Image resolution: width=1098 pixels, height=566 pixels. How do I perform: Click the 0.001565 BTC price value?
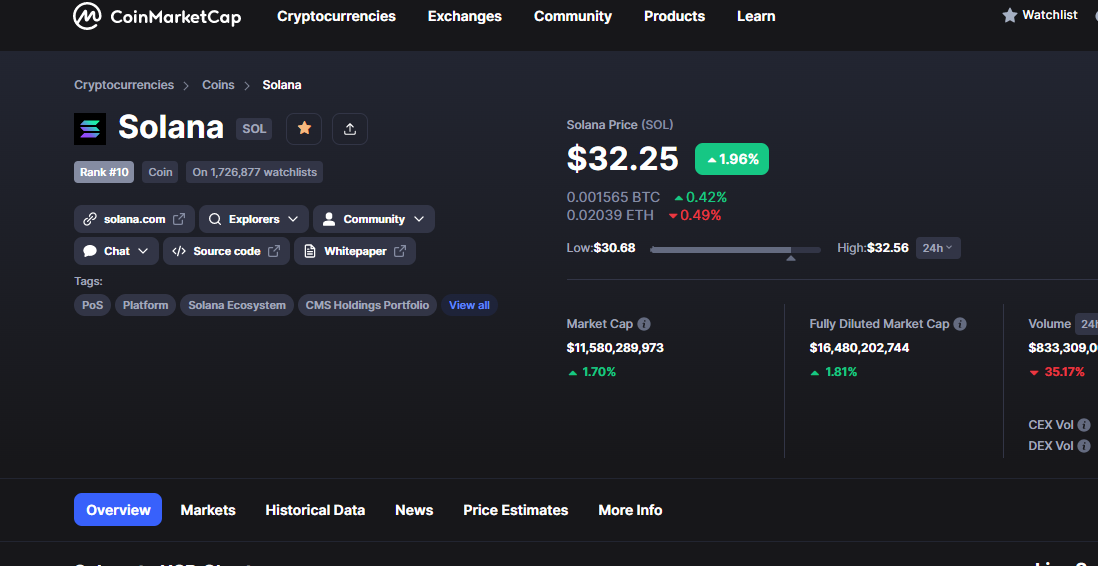[x=613, y=198]
